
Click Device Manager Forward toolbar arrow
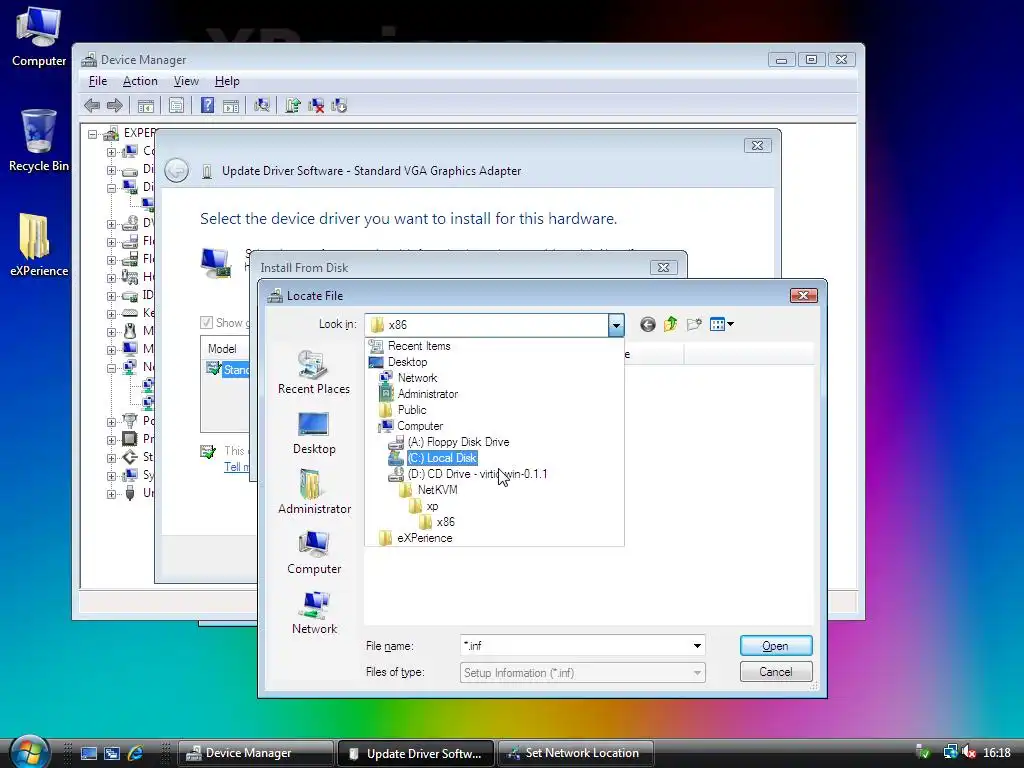[115, 105]
